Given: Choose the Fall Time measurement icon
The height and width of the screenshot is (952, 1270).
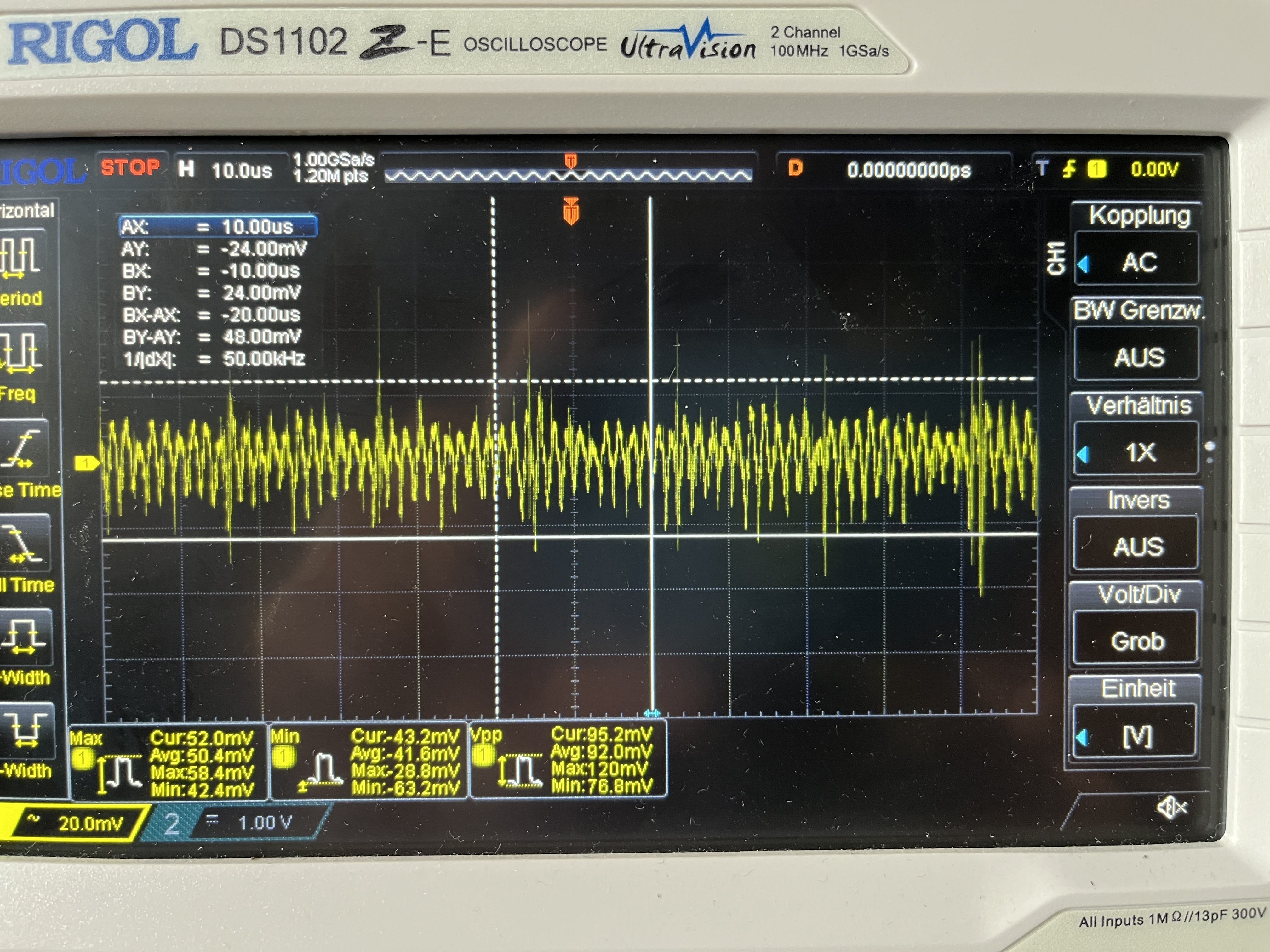Looking at the screenshot, I should click(x=24, y=543).
